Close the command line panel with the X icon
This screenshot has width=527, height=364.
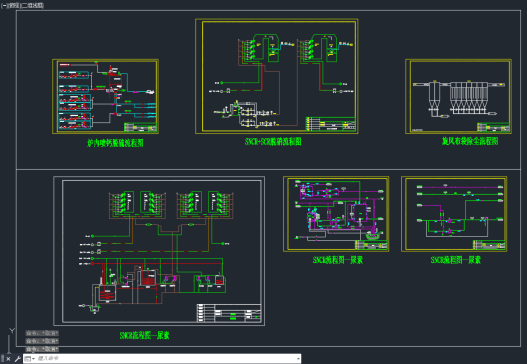point(9,359)
